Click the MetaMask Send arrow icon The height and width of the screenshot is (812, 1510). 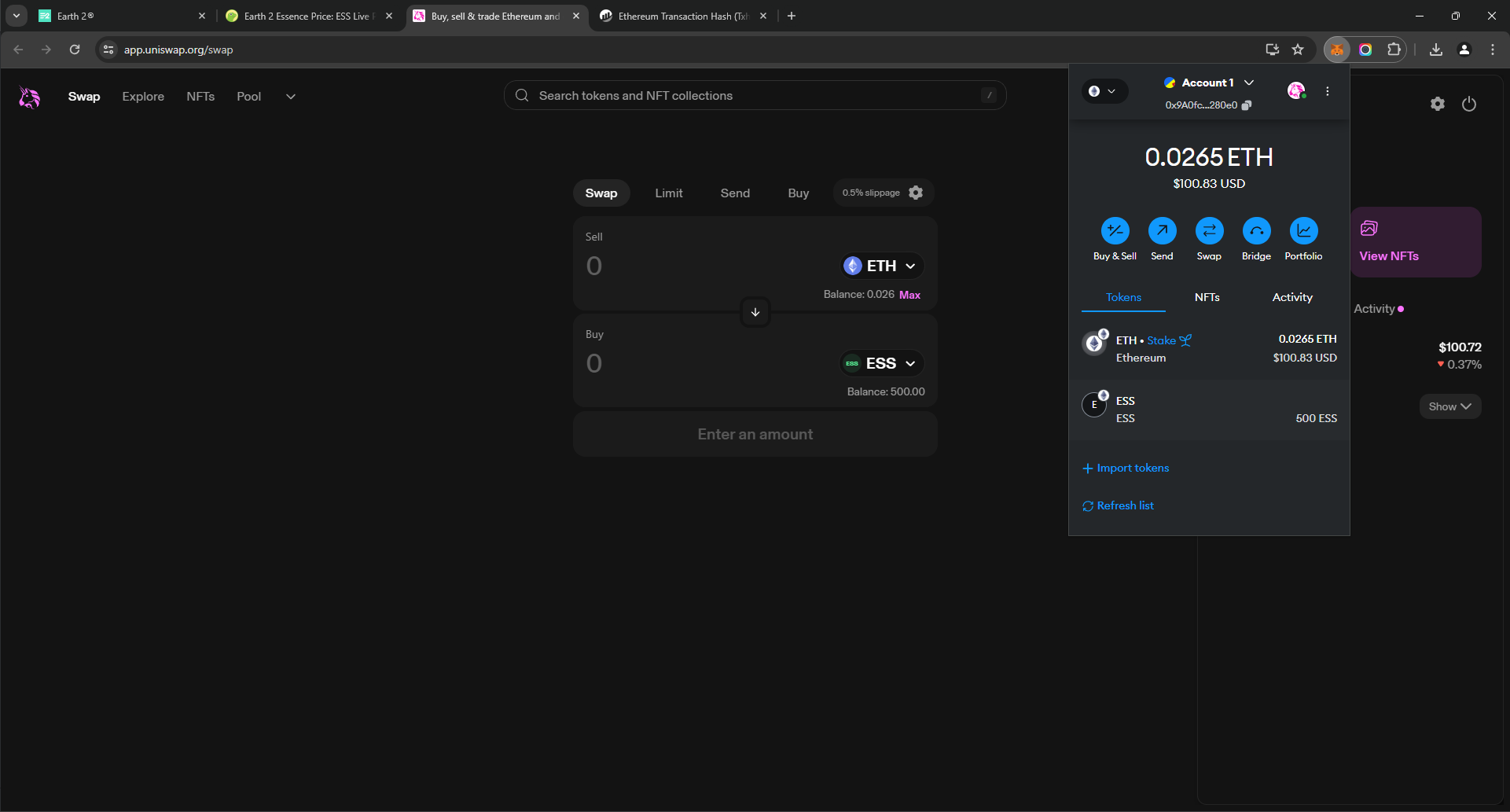pos(1162,231)
